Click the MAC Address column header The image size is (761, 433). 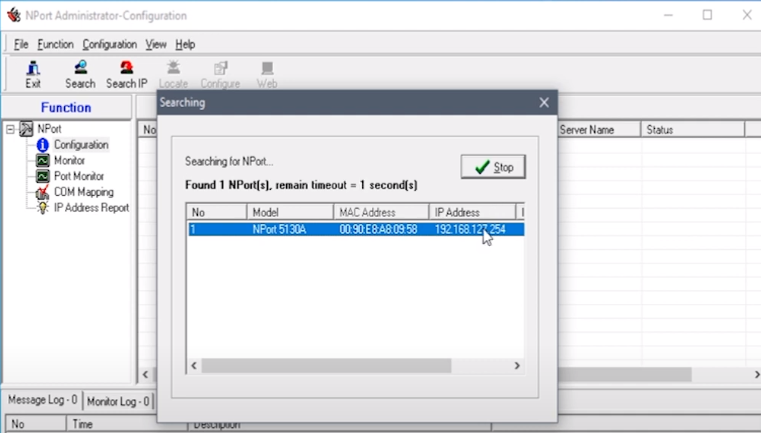coord(381,212)
